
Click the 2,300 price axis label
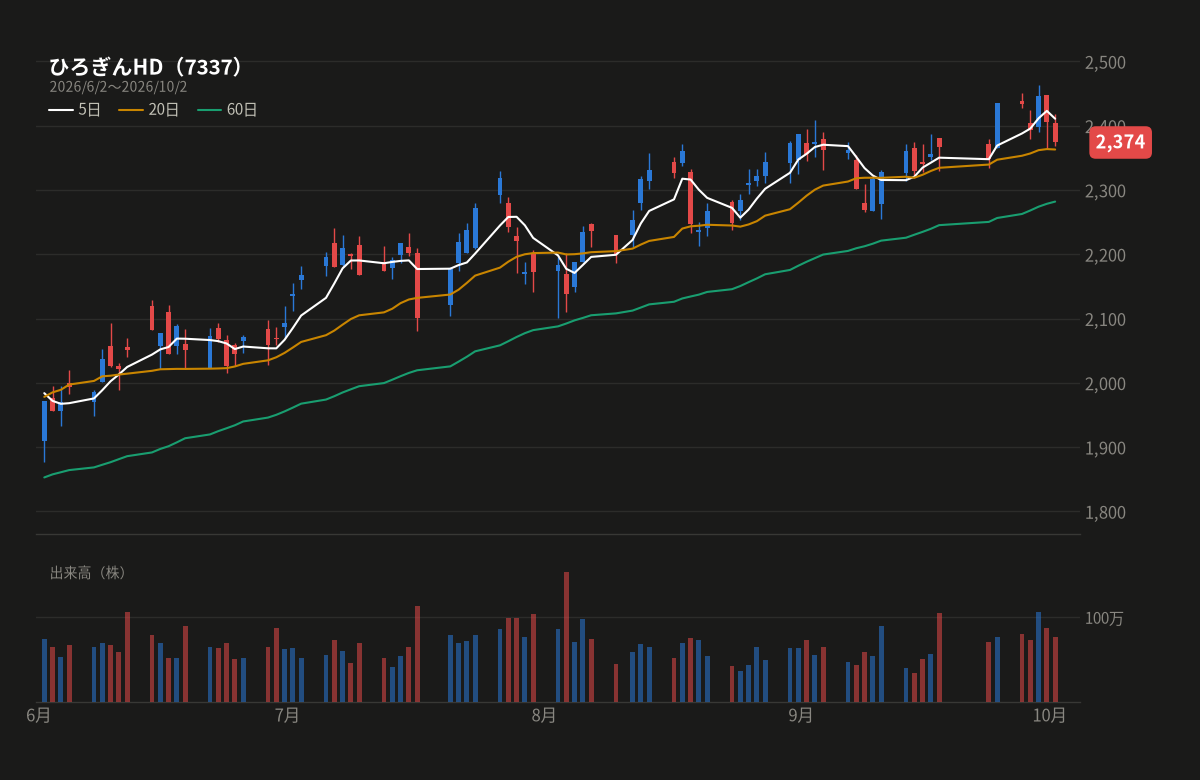[x=1105, y=191]
